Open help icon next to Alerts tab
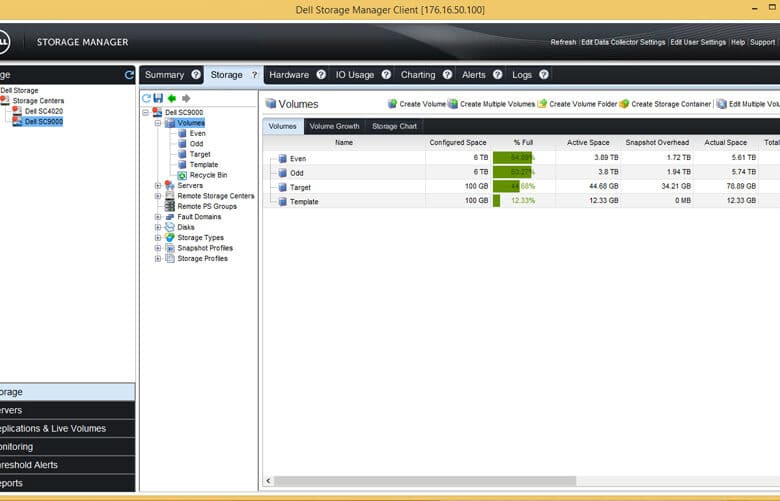This screenshot has width=780, height=501. (497, 75)
